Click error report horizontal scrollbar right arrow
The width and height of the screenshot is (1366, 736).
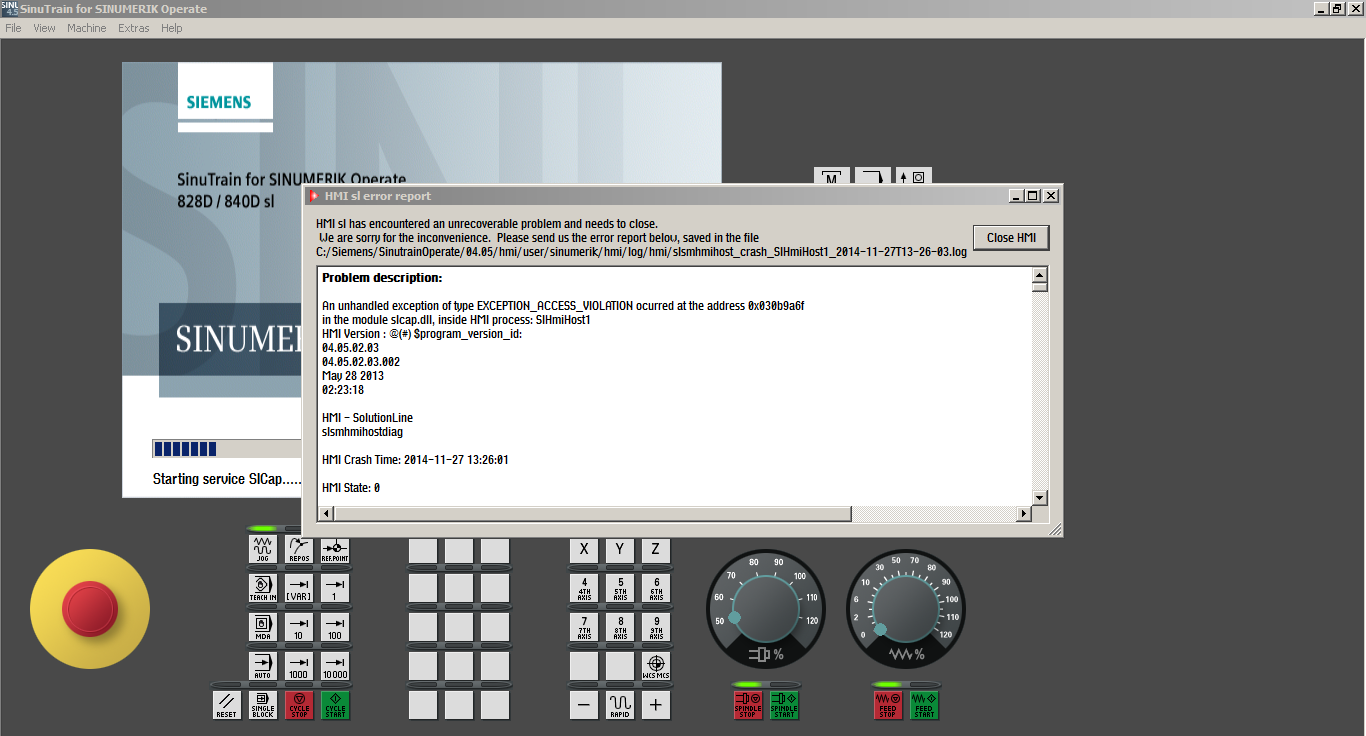point(1023,514)
